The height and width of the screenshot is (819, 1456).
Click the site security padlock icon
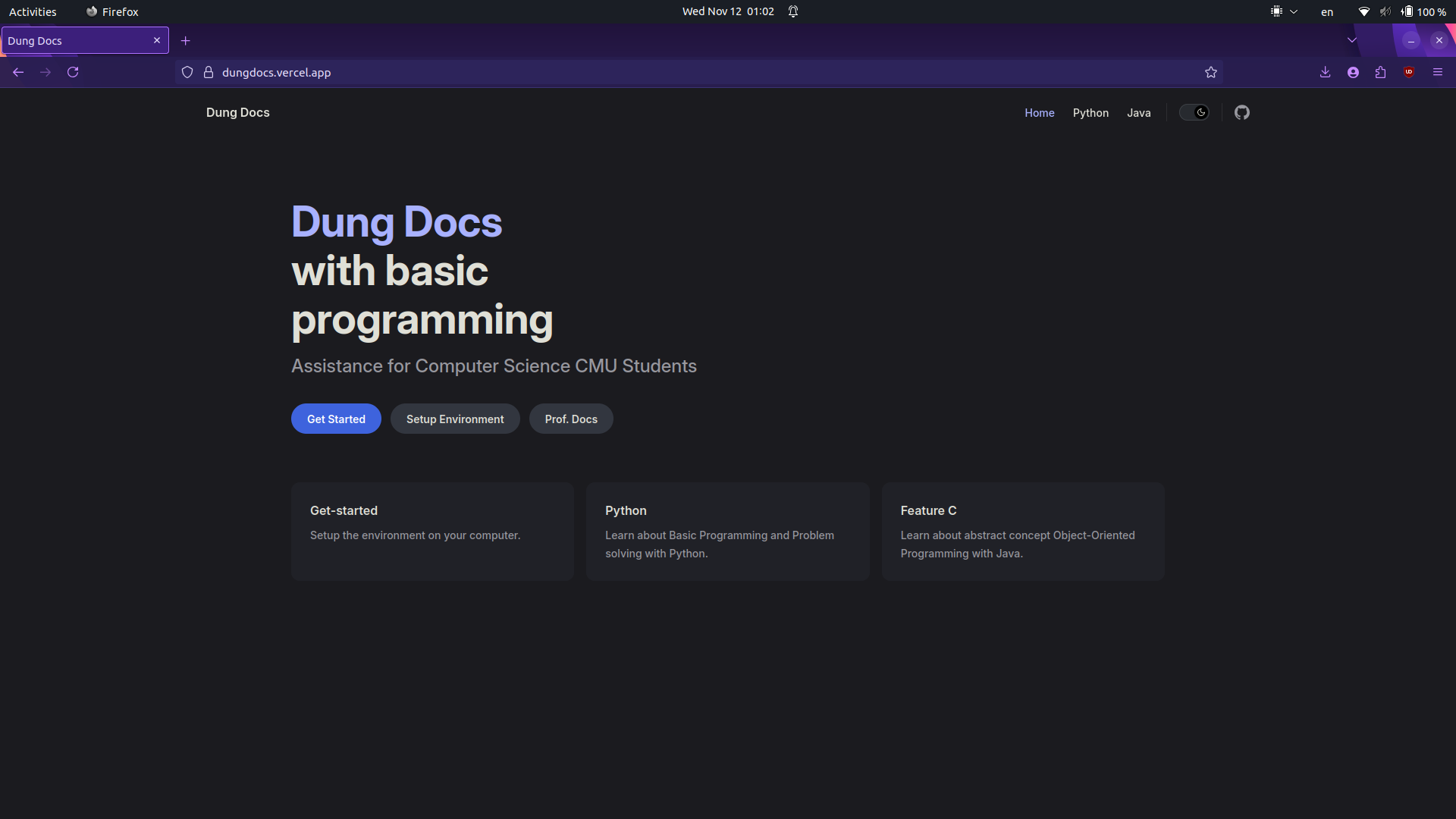[209, 72]
